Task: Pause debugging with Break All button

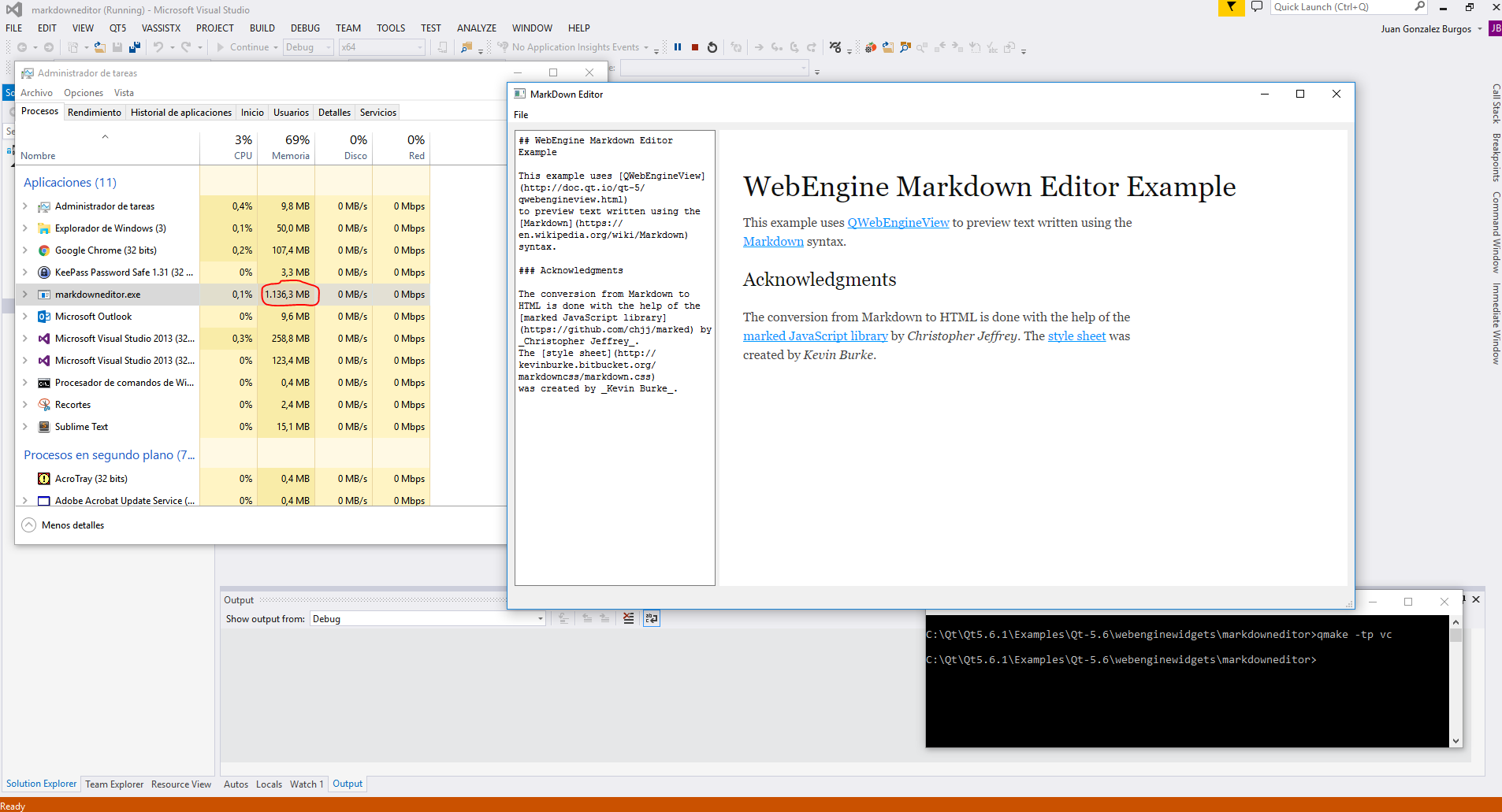Action: (x=678, y=47)
